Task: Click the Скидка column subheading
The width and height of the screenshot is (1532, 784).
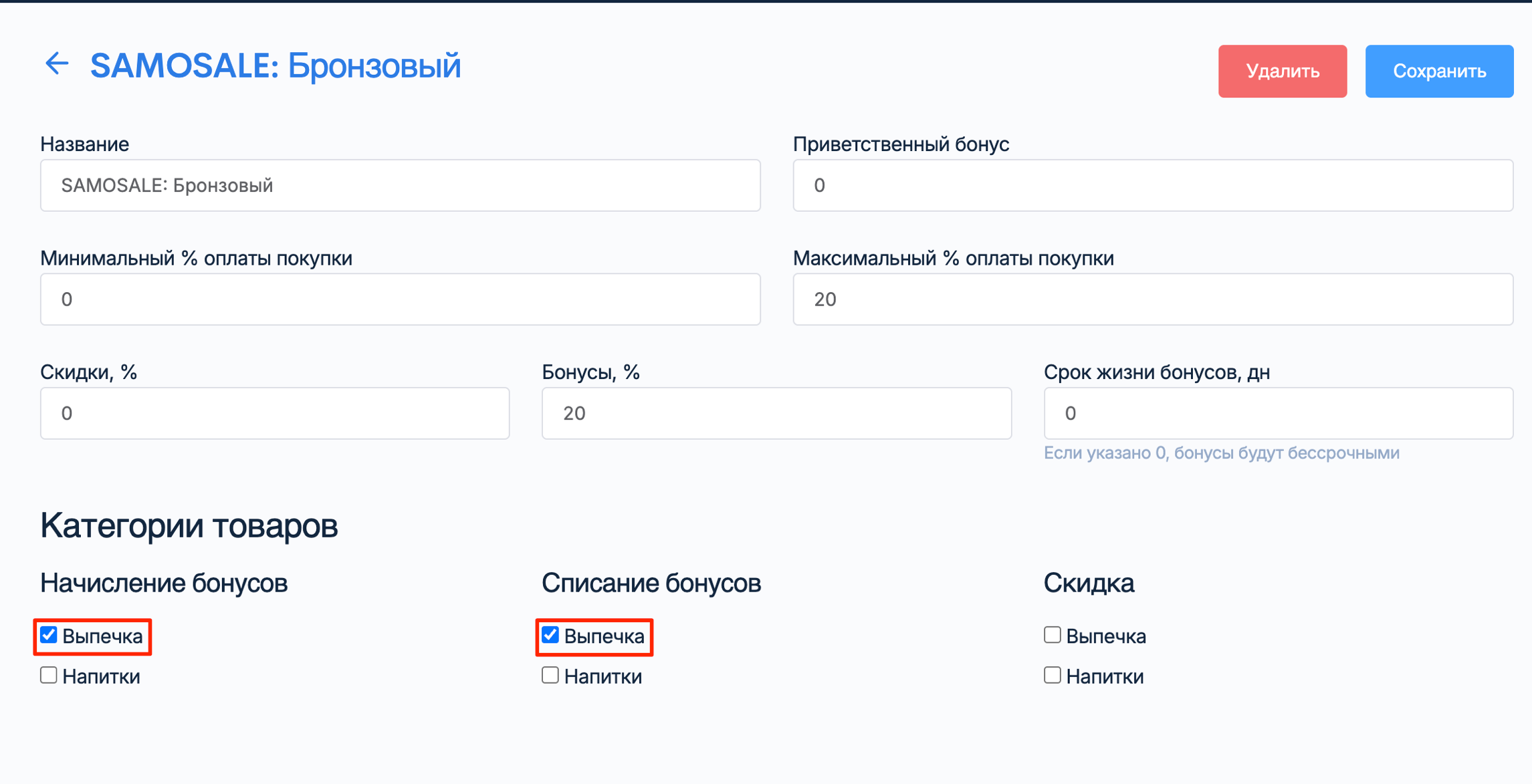Action: click(x=1089, y=583)
